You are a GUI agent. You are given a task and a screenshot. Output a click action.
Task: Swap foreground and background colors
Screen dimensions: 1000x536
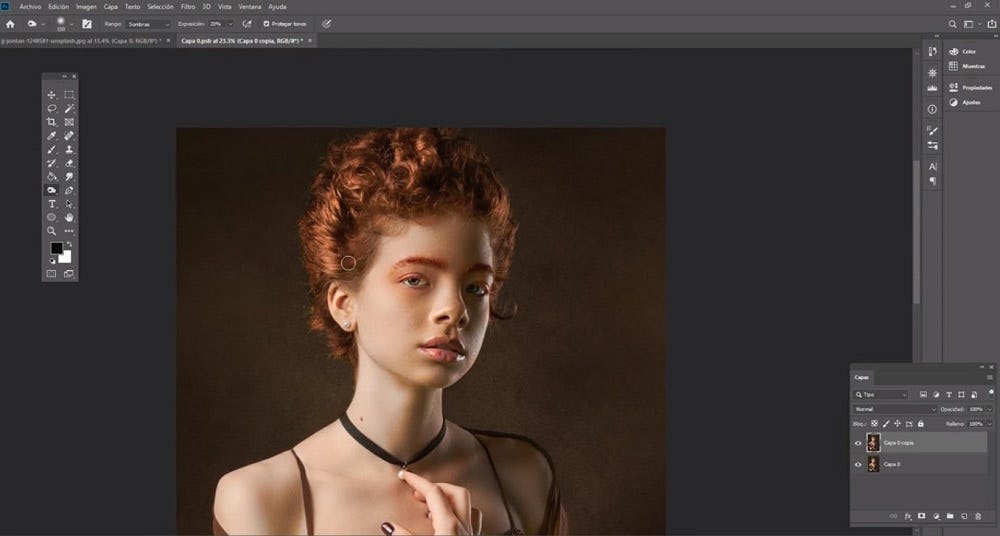click(69, 244)
